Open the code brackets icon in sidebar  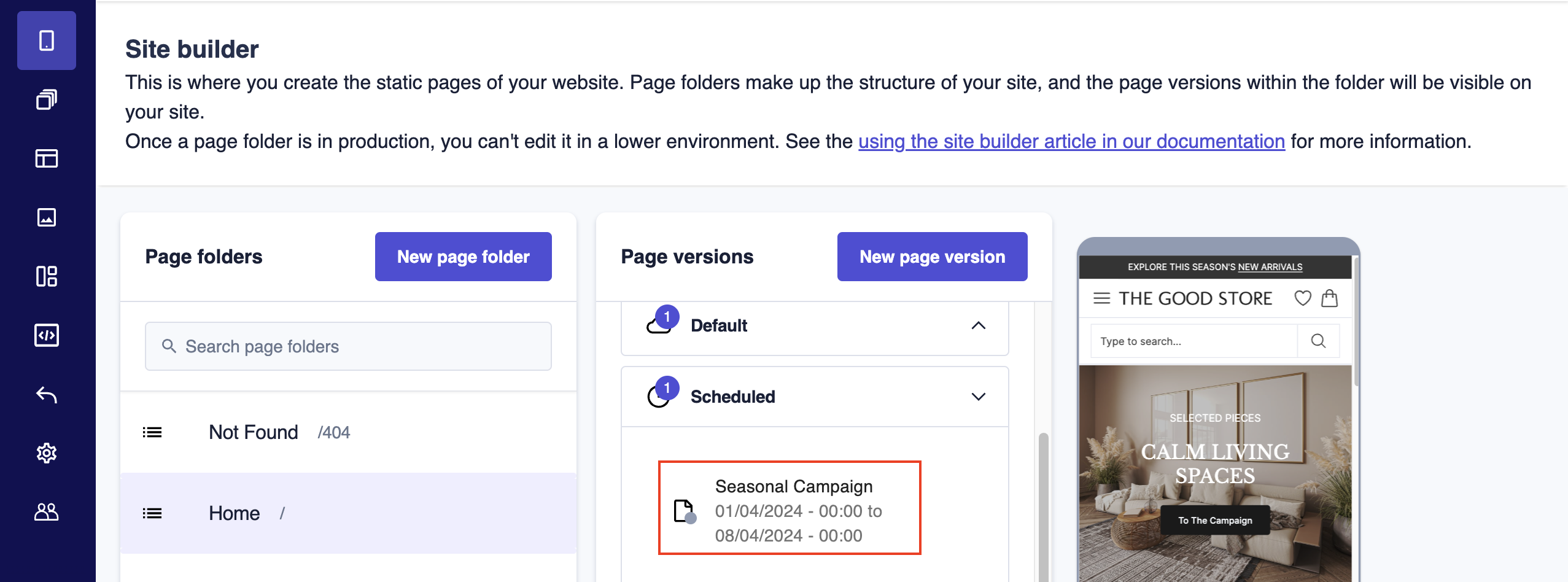(47, 335)
